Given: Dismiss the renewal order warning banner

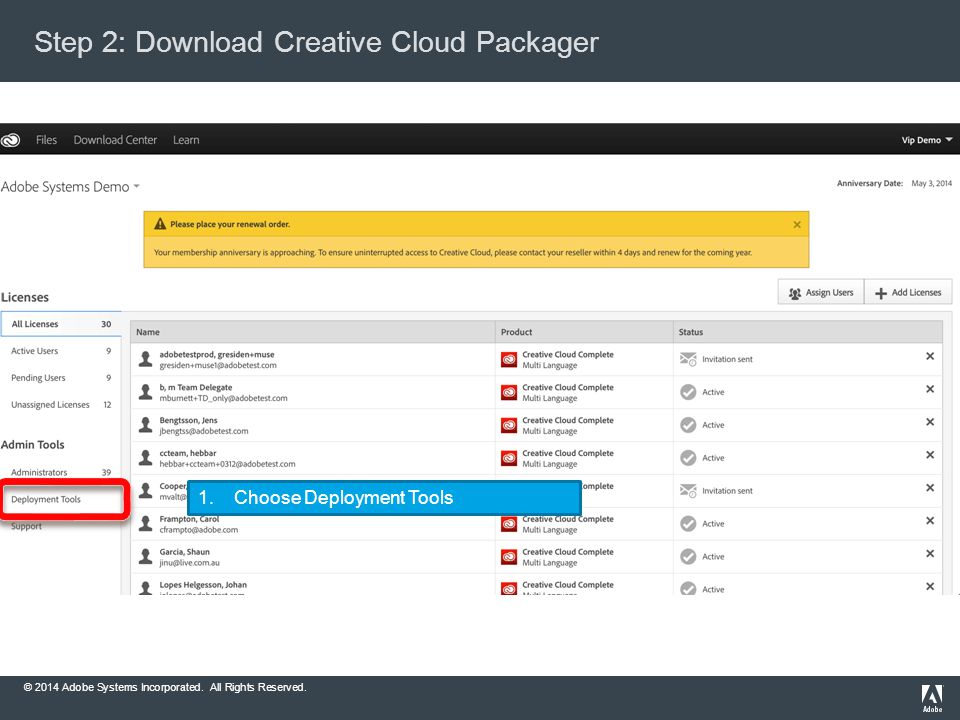Looking at the screenshot, I should coord(797,225).
